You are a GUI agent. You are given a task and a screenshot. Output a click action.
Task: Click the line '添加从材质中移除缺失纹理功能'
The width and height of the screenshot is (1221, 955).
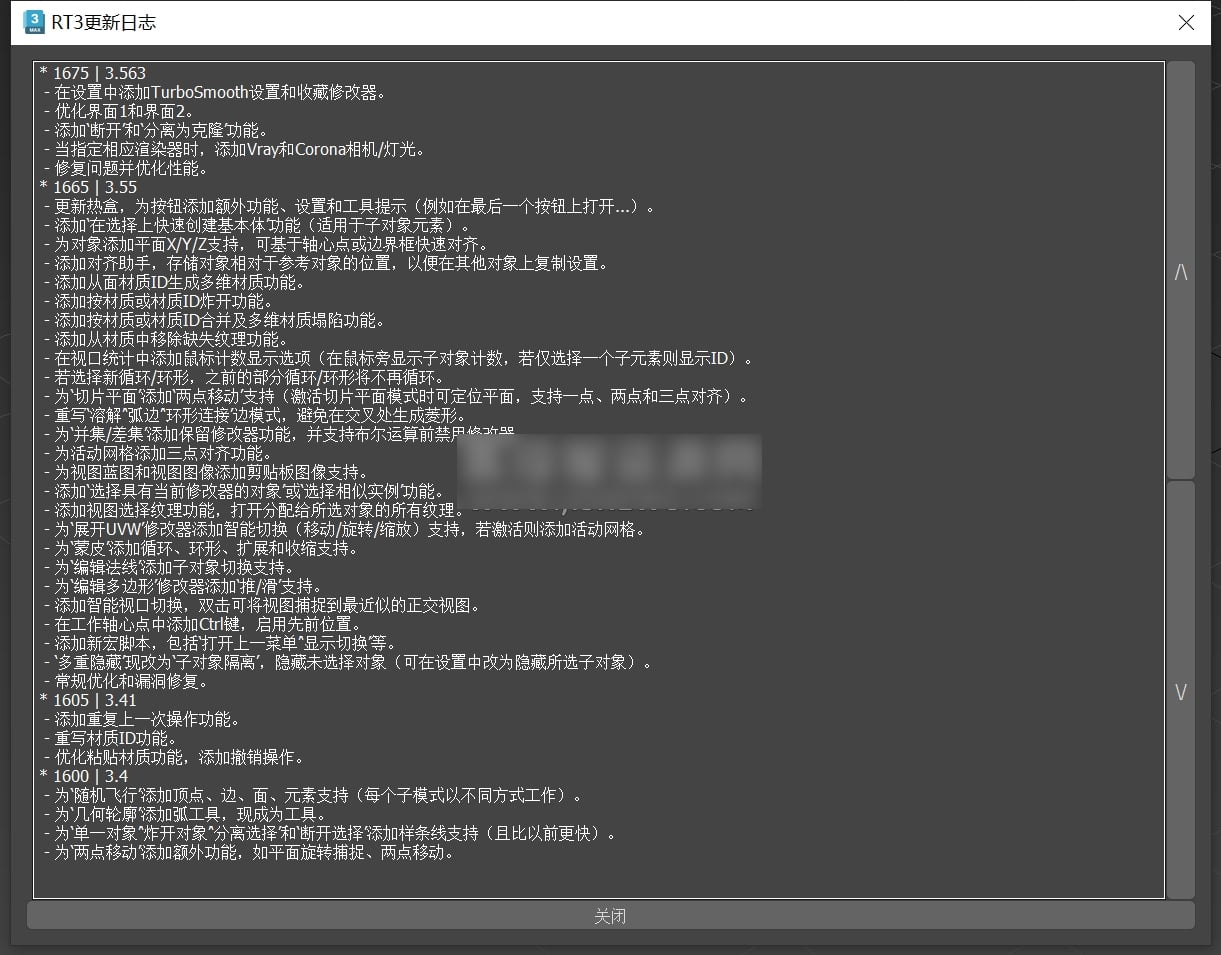pos(166,339)
